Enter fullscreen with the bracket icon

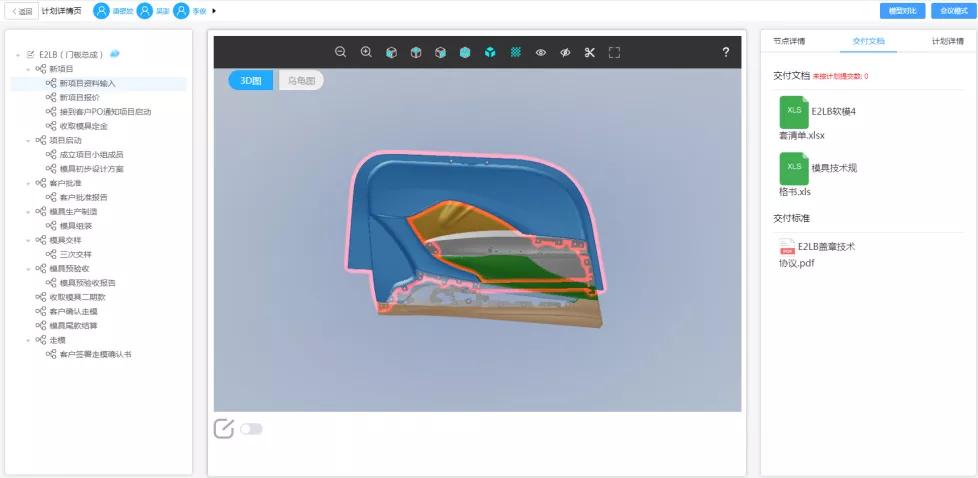pyautogui.click(x=614, y=52)
